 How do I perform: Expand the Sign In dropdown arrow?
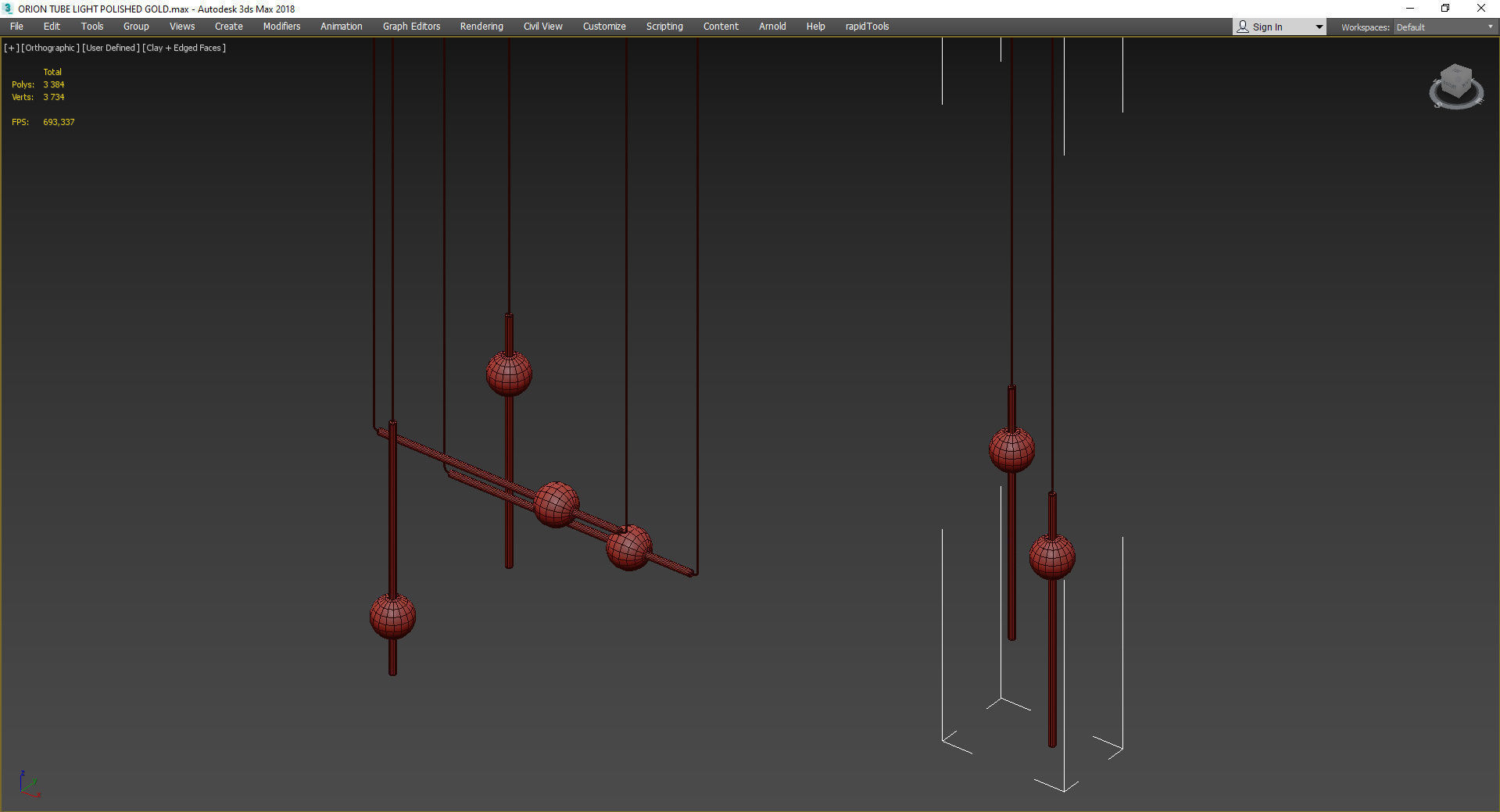[x=1319, y=27]
